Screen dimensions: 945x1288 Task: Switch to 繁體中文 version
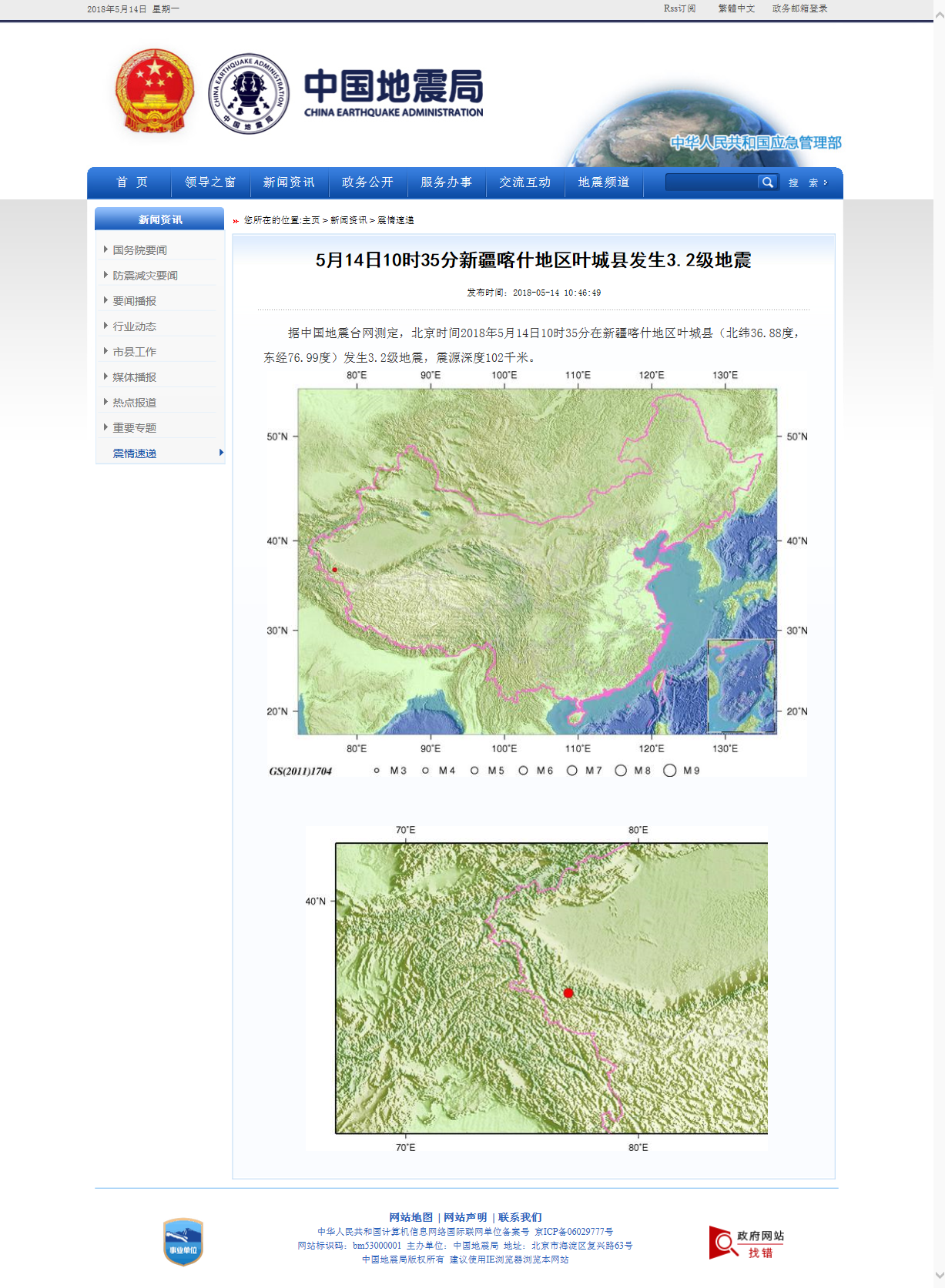(x=736, y=8)
